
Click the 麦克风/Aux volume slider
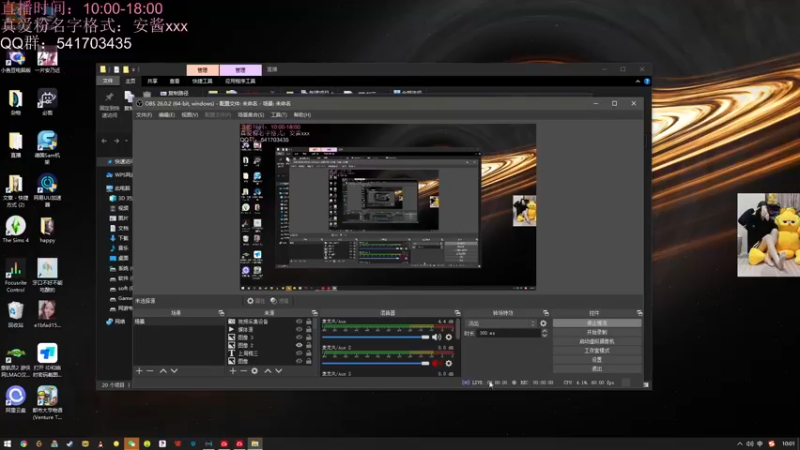376,337
